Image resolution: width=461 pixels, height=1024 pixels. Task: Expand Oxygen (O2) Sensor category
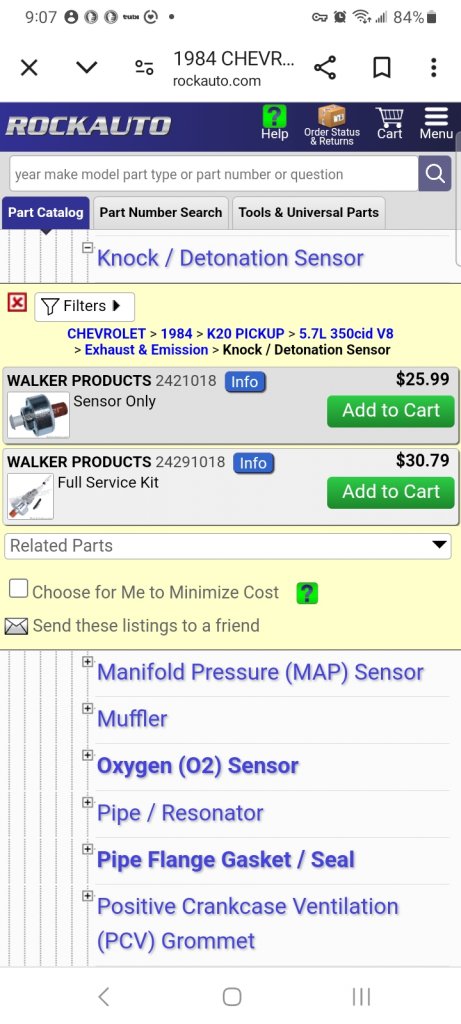coord(87,755)
